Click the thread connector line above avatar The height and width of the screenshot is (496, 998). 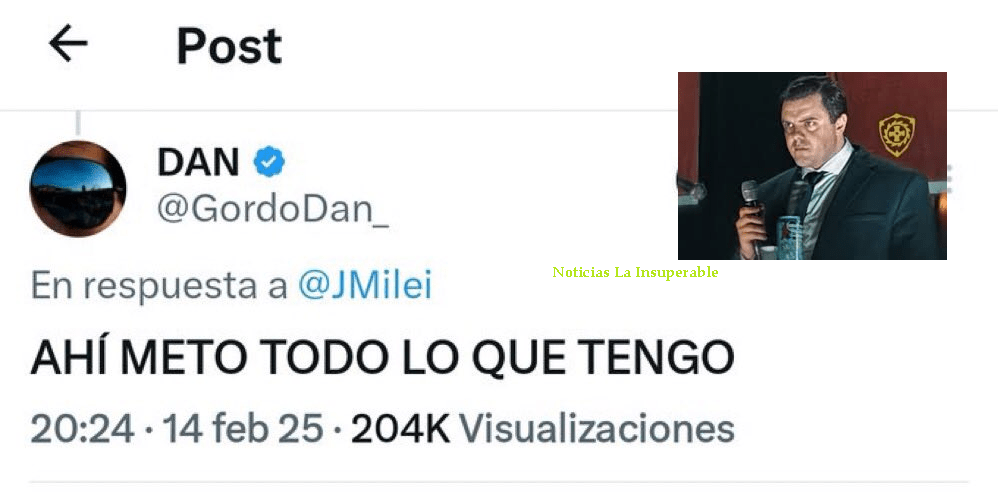78,123
